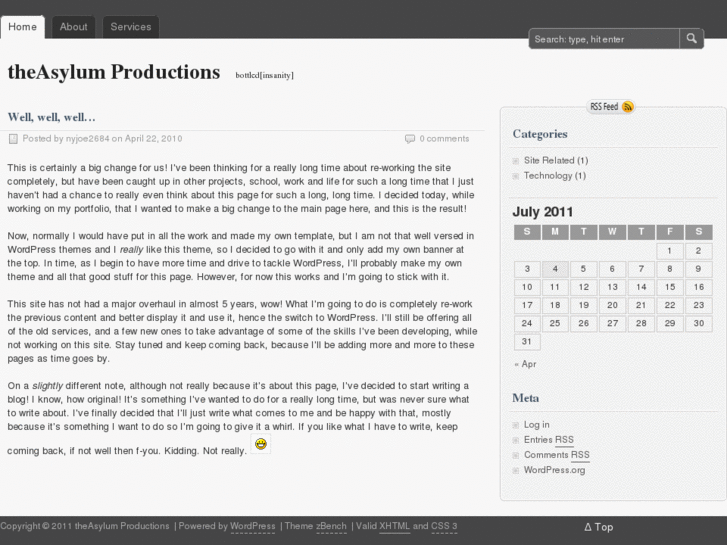Click the RSS Feed icon
Image resolution: width=727 pixels, height=545 pixels.
[x=628, y=106]
